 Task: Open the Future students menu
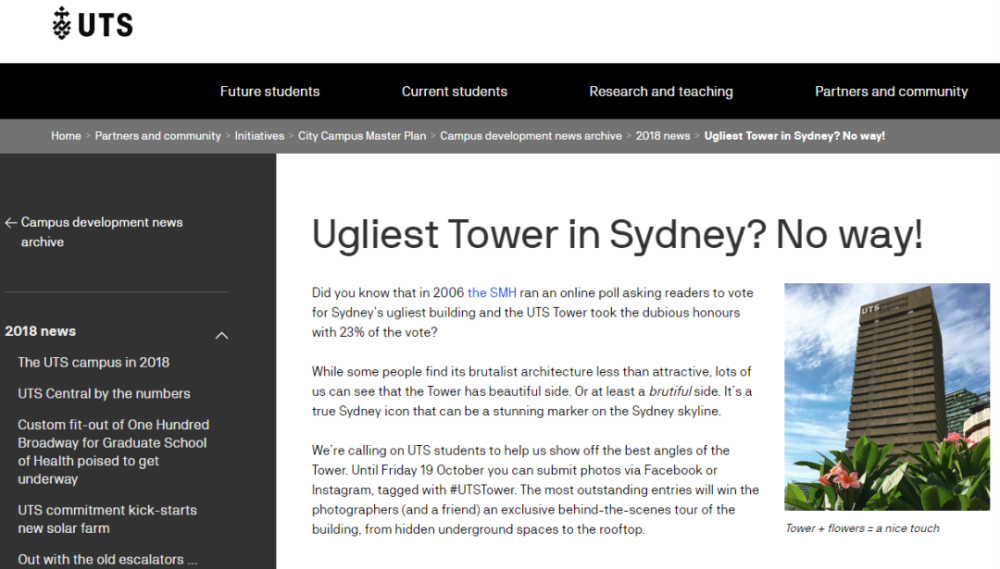click(270, 91)
